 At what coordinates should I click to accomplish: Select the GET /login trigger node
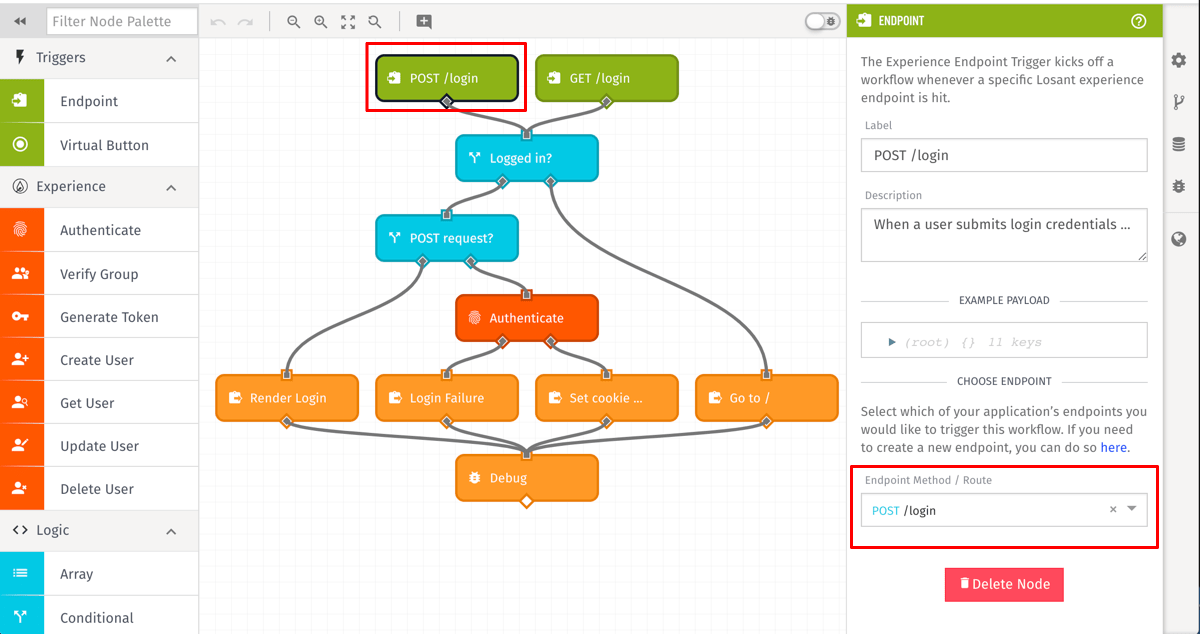[607, 78]
